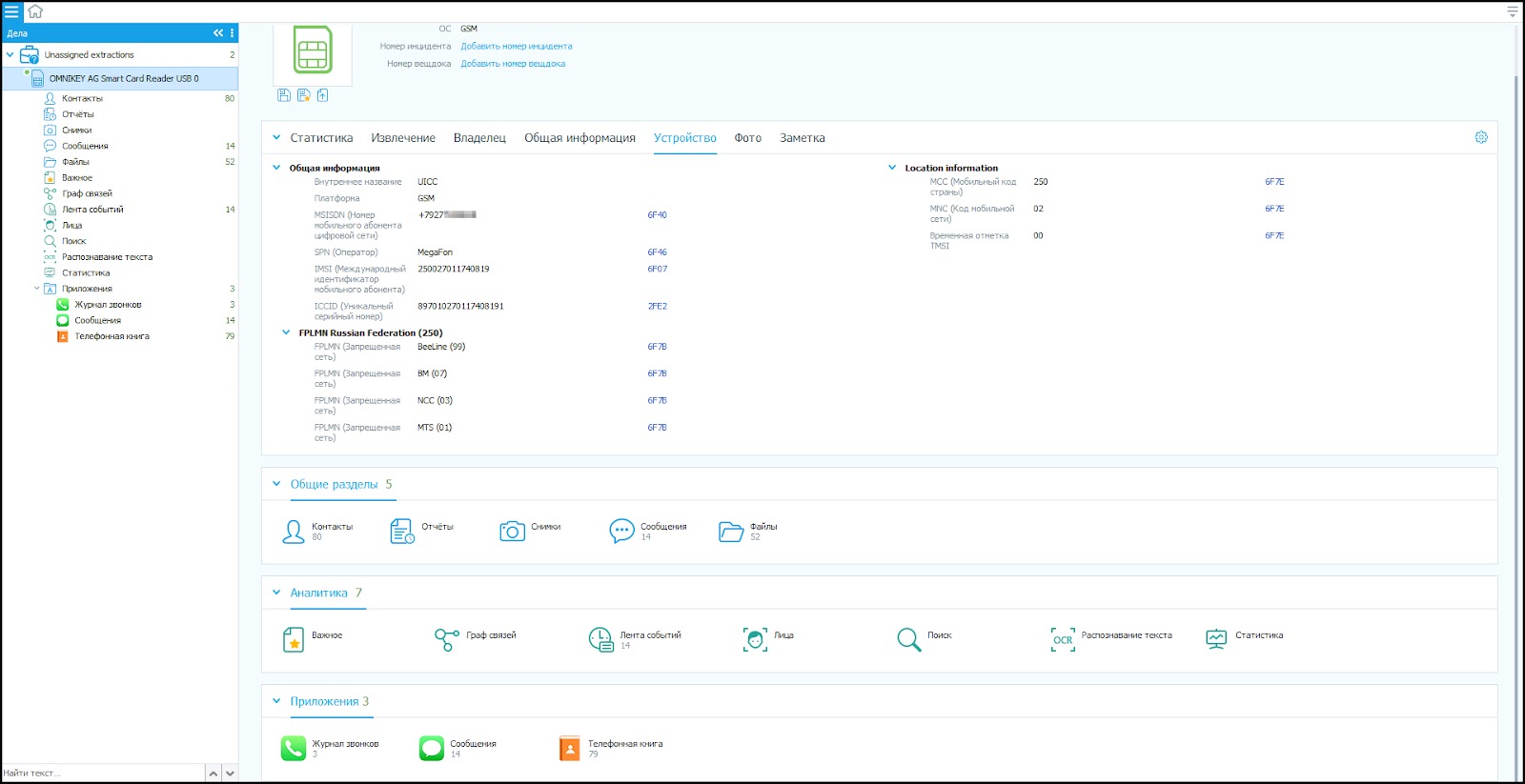This screenshot has height=784, width=1525.
Task: Switch to Владелец tab
Action: [x=479, y=138]
